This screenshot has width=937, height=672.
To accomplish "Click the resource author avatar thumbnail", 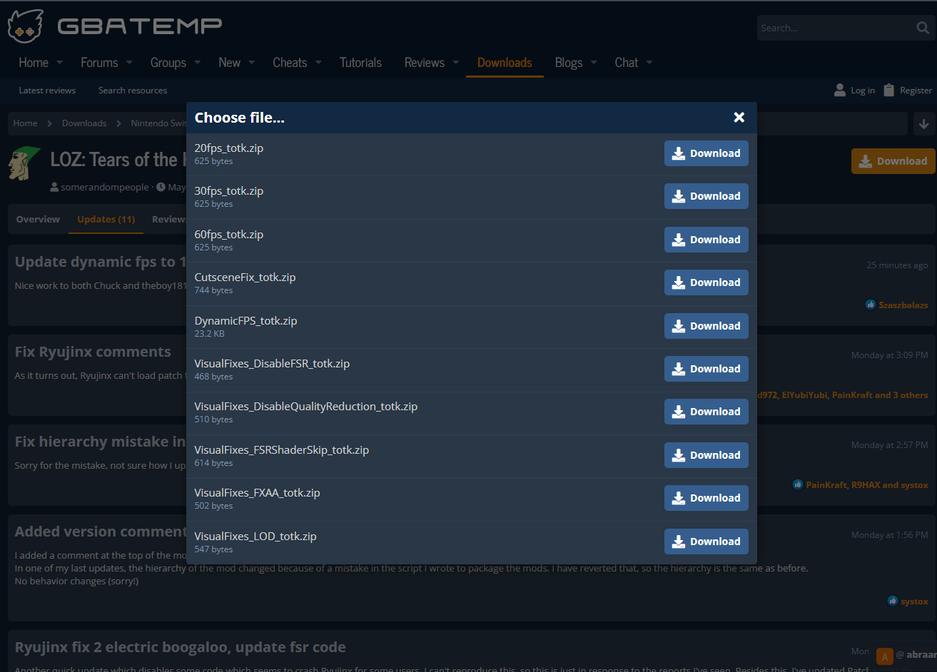I will click(24, 163).
